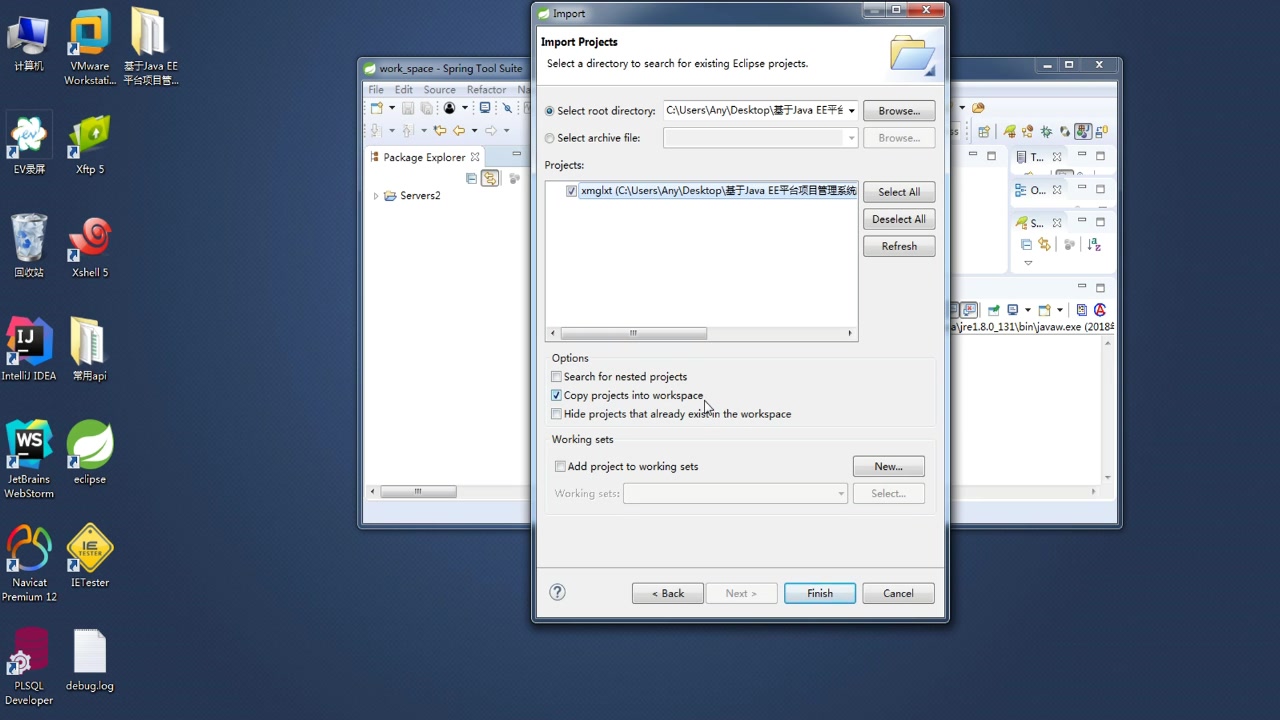This screenshot has height=720, width=1280.
Task: Open dropdown next to the person icon
Action: coord(465,107)
